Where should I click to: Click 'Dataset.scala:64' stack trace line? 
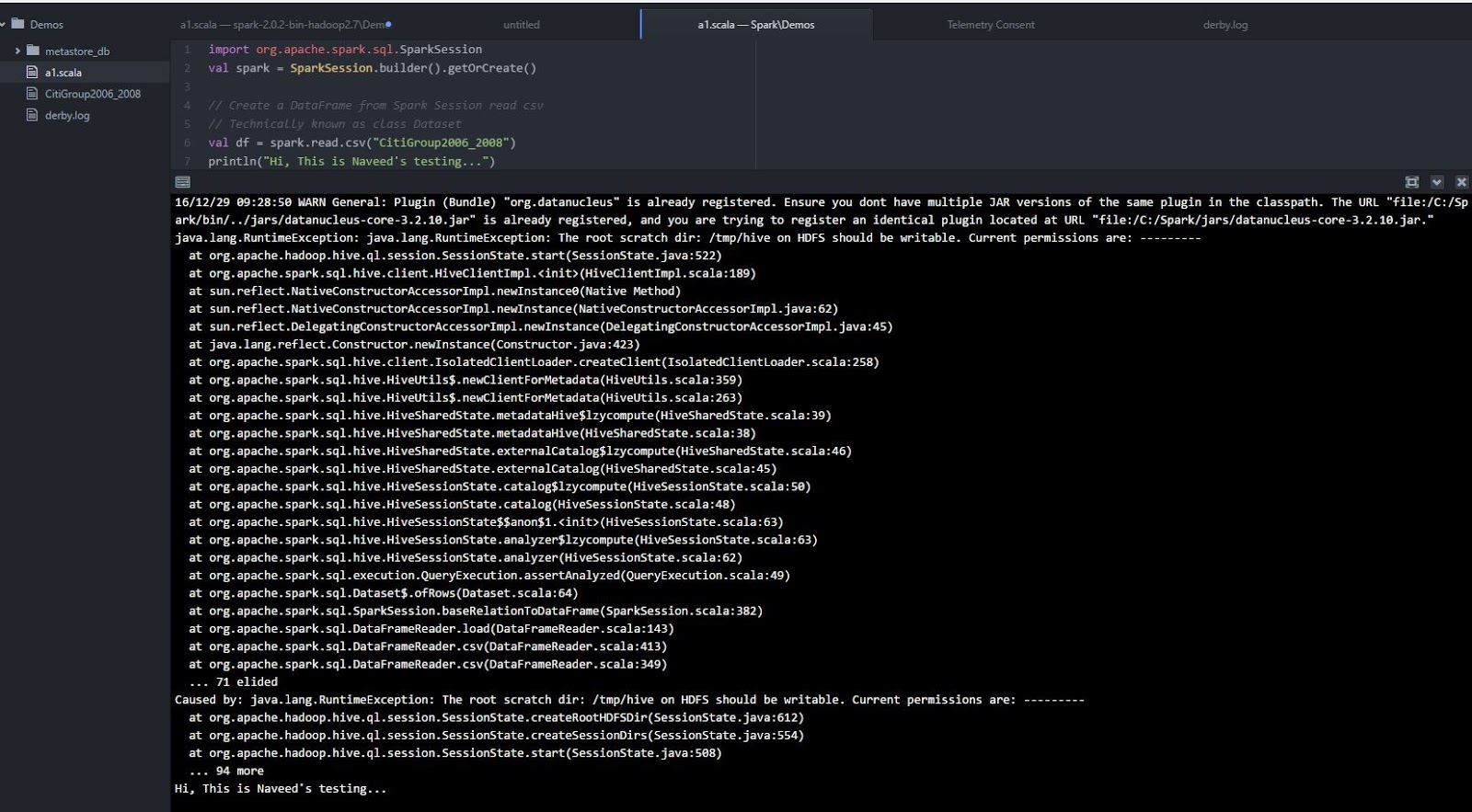click(x=384, y=593)
